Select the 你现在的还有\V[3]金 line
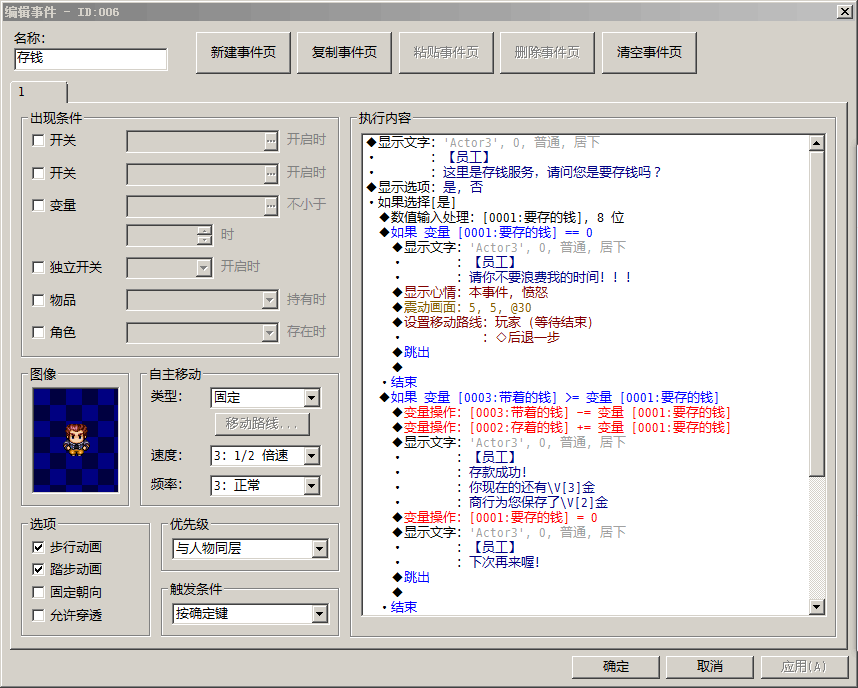The image size is (858, 688). (x=532, y=487)
